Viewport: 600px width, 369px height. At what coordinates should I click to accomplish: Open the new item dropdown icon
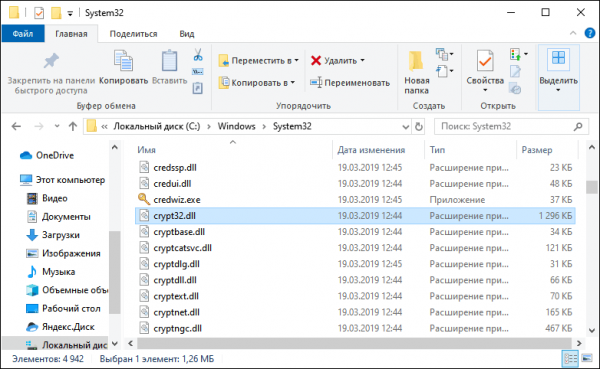(x=444, y=54)
